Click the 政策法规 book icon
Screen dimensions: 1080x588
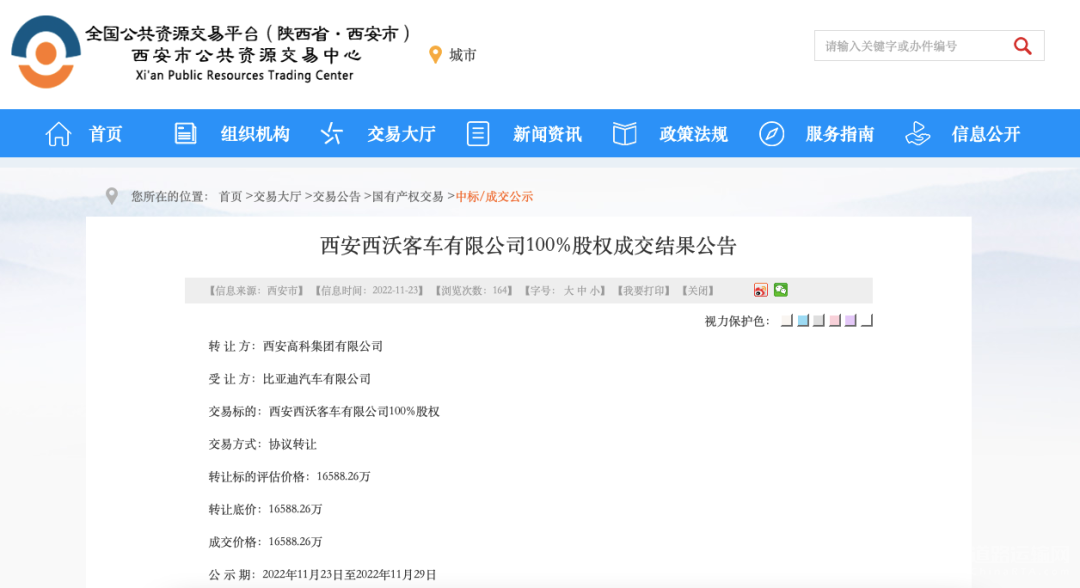(x=625, y=134)
